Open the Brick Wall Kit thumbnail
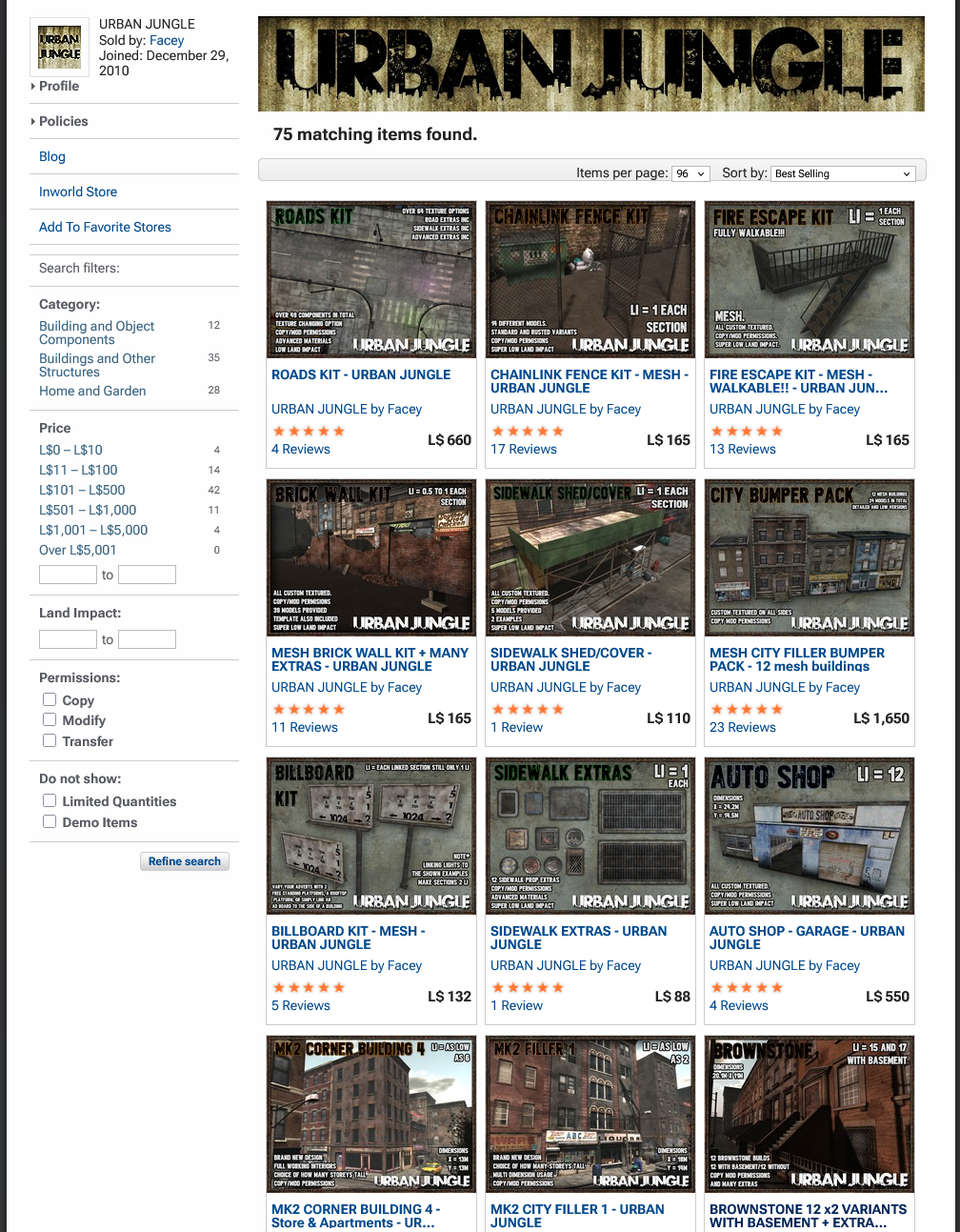Viewport: 960px width, 1232px height. coord(371,557)
